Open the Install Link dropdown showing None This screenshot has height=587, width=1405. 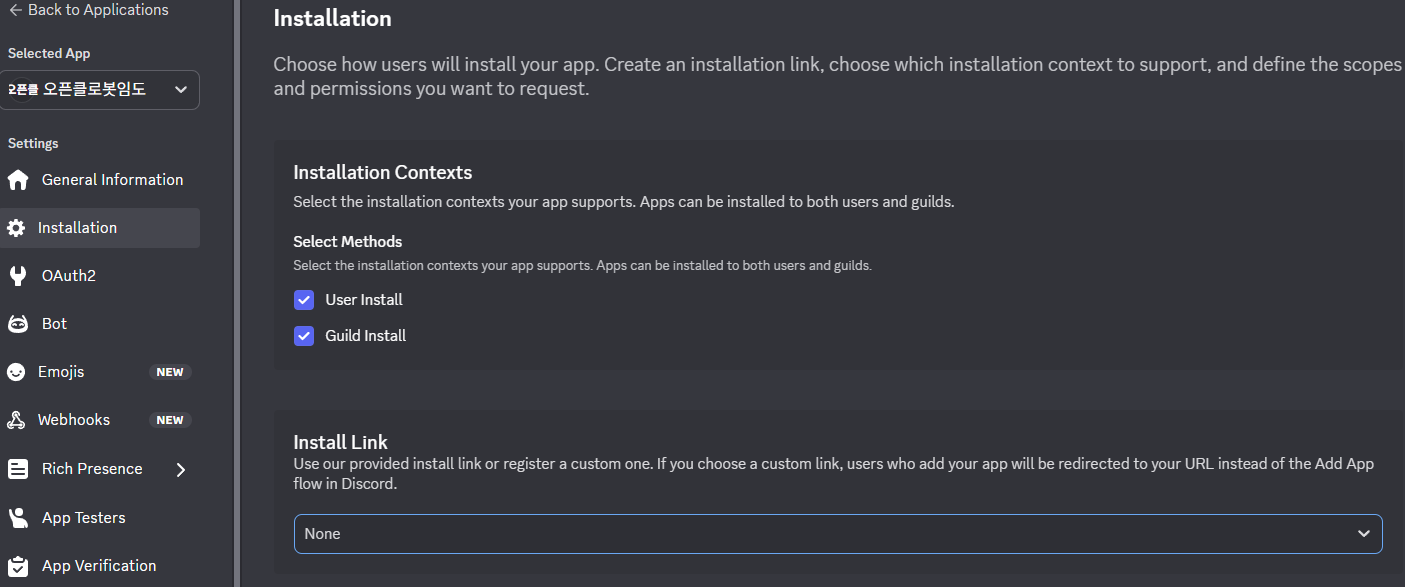pyautogui.click(x=838, y=534)
